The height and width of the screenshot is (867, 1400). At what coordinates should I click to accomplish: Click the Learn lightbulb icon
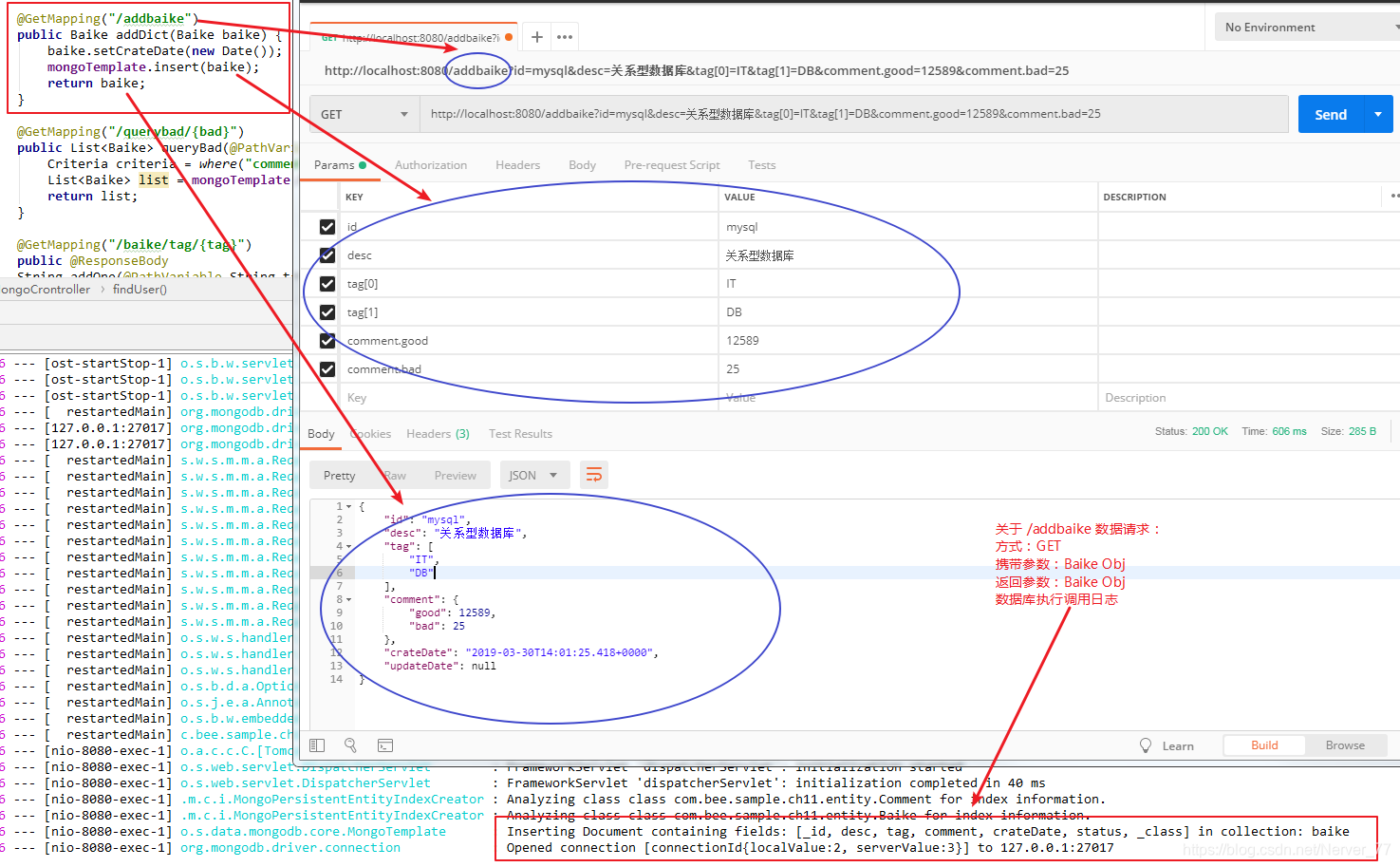click(x=1146, y=745)
